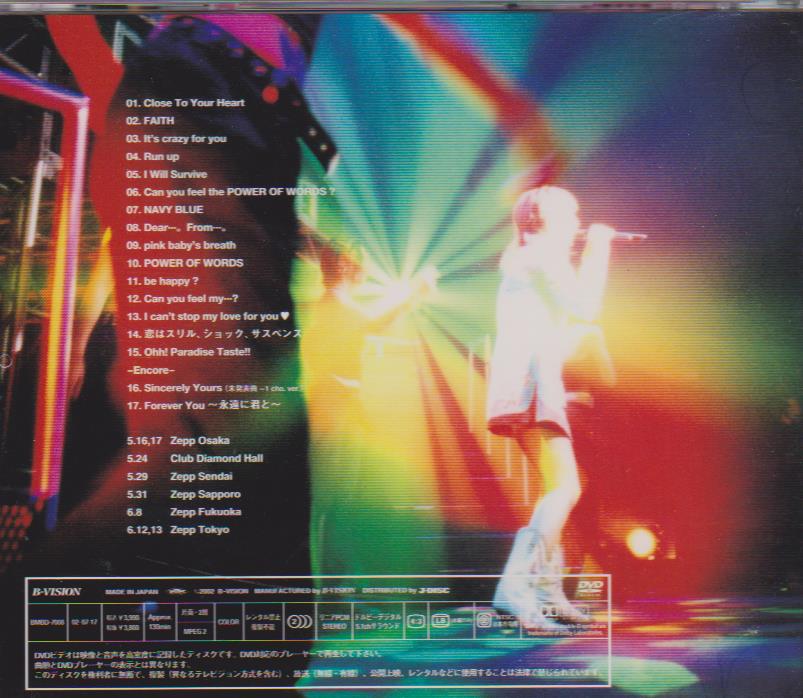Viewport: 803px width, 698px height.
Task: Click the audio tracks disc icon
Action: point(299,622)
